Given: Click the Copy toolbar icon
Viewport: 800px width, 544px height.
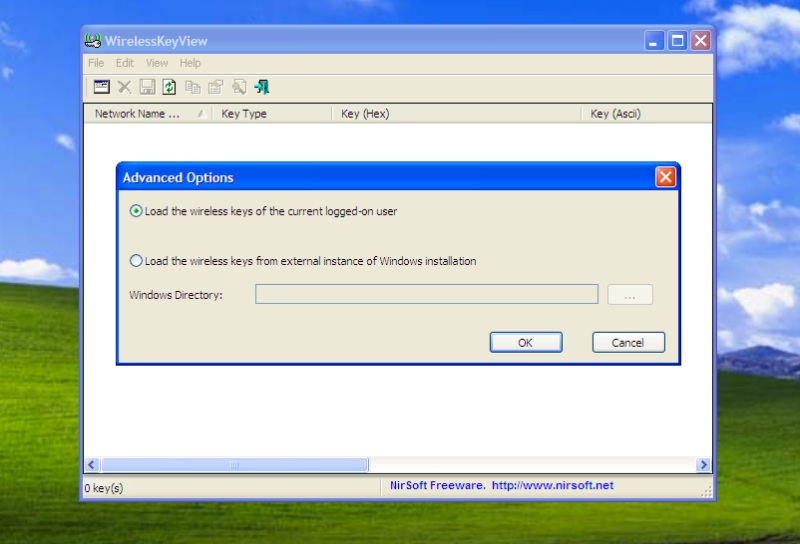Looking at the screenshot, I should pos(193,87).
